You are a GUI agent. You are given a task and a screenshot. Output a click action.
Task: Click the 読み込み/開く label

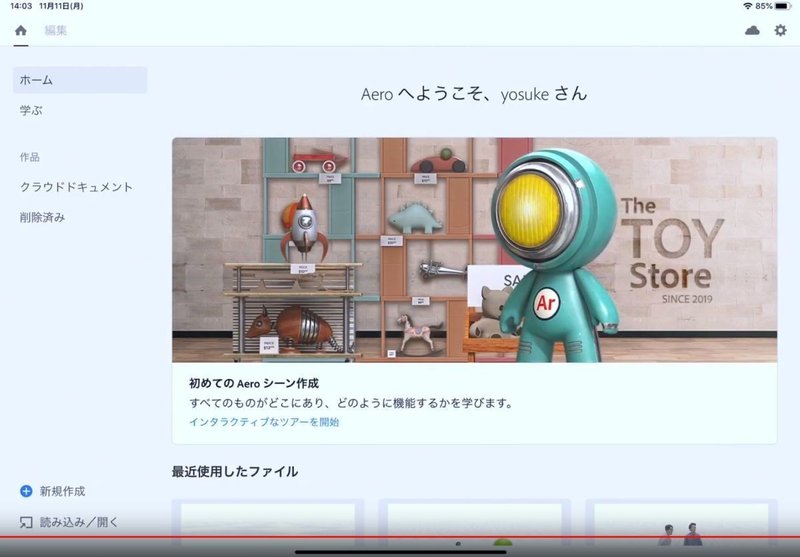pos(79,522)
